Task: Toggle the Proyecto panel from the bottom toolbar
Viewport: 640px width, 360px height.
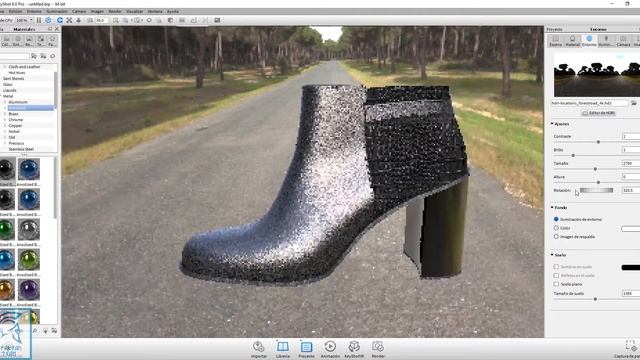Action: (306, 350)
